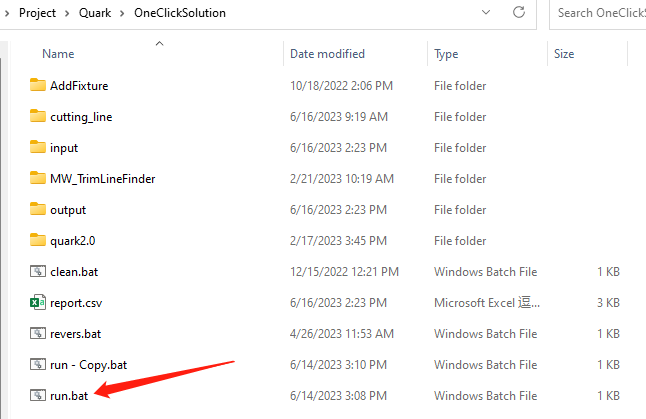
Task: Select the report.csv Excel file icon
Action: tap(38, 302)
